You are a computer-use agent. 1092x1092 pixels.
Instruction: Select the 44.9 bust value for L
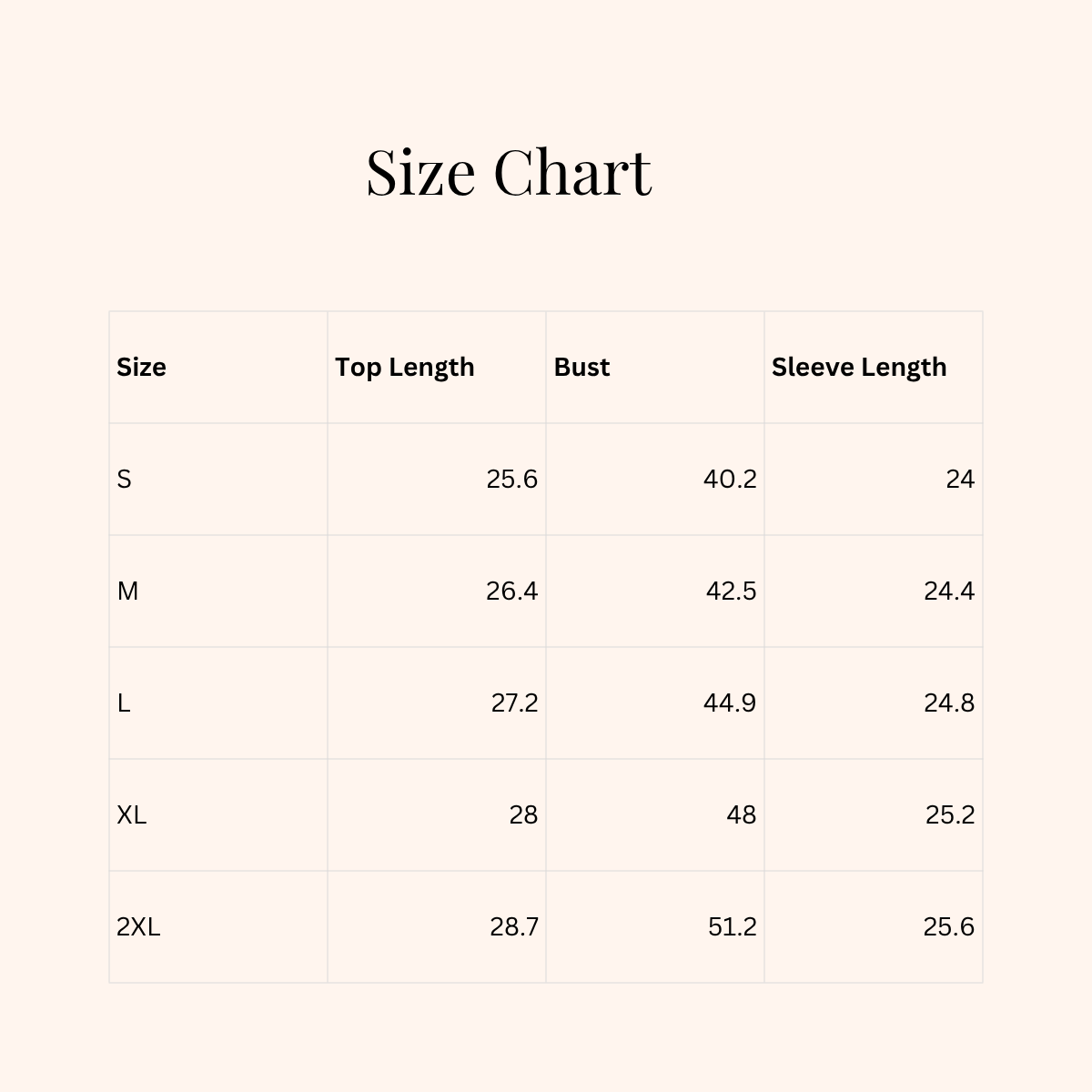pos(730,703)
